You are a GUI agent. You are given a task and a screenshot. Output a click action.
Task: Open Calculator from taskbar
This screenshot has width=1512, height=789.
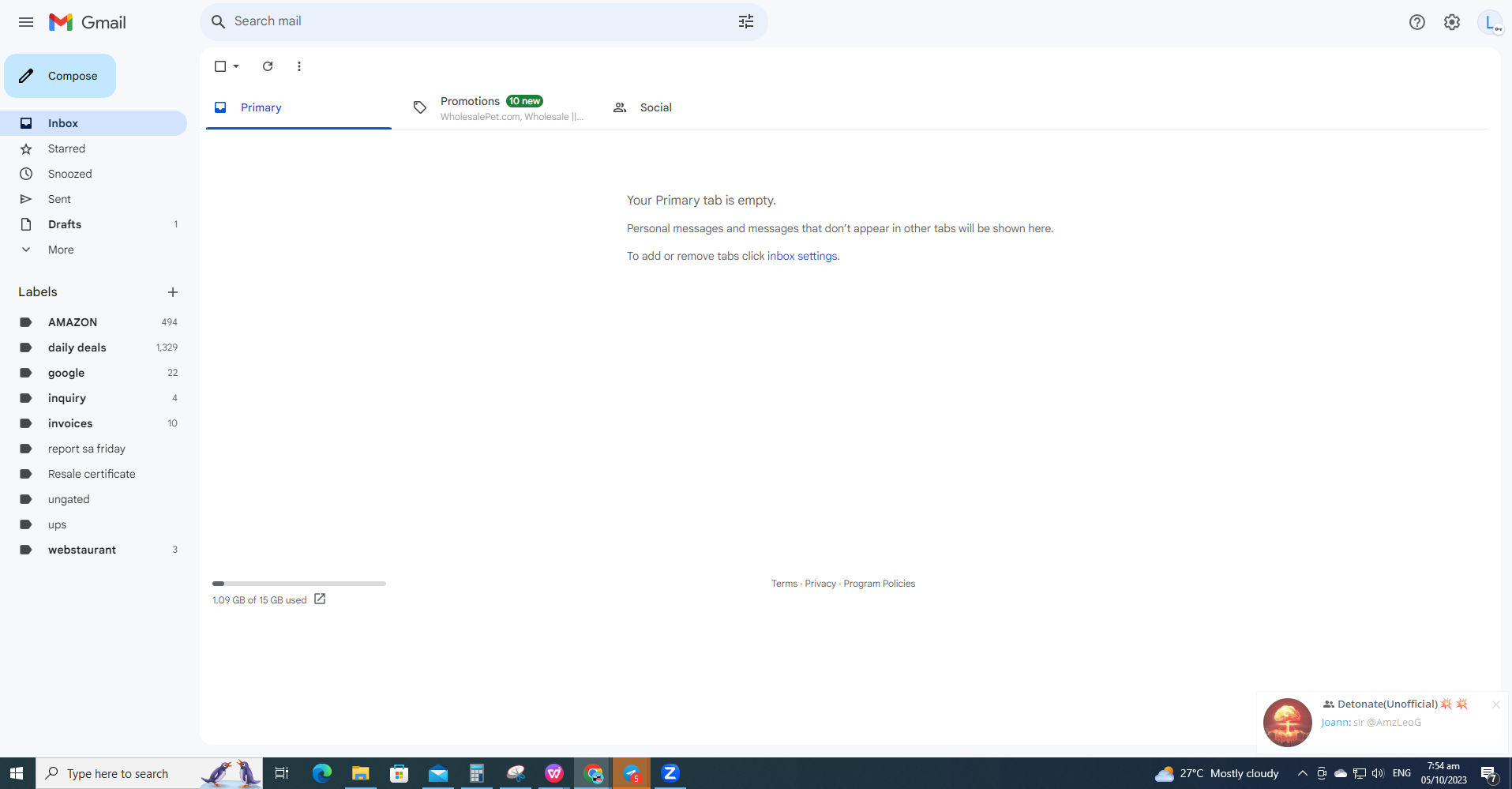476,773
